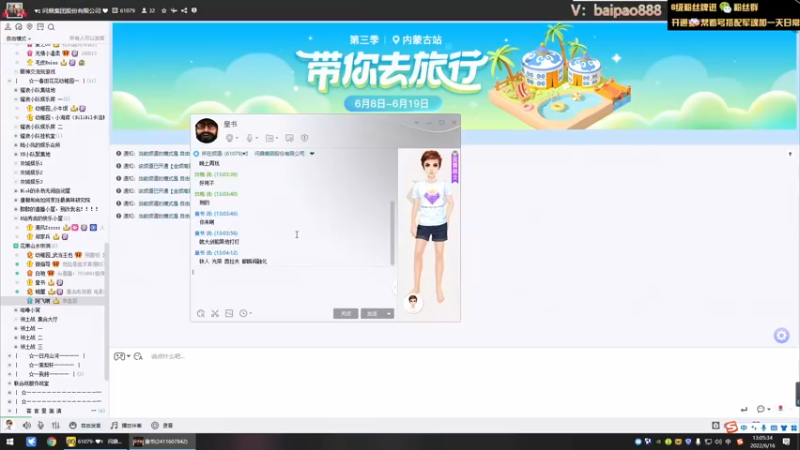The image size is (800, 450).
Task: Click the star favorite icon in the top channel bar
Action: [x=164, y=10]
